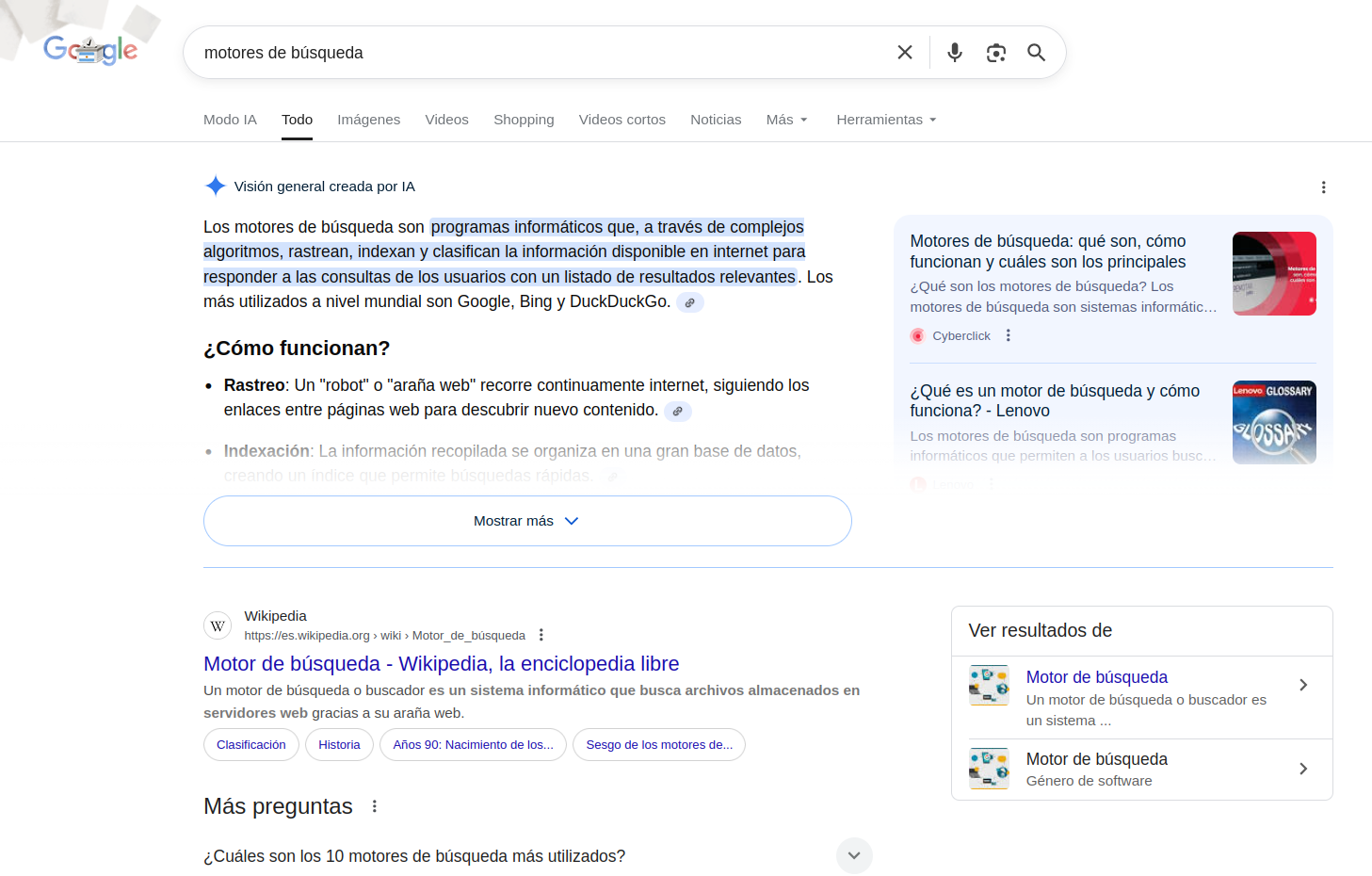Screen dimensions: 1372x876
Task: Click the Wikipedia favicon on the result
Action: 218,625
